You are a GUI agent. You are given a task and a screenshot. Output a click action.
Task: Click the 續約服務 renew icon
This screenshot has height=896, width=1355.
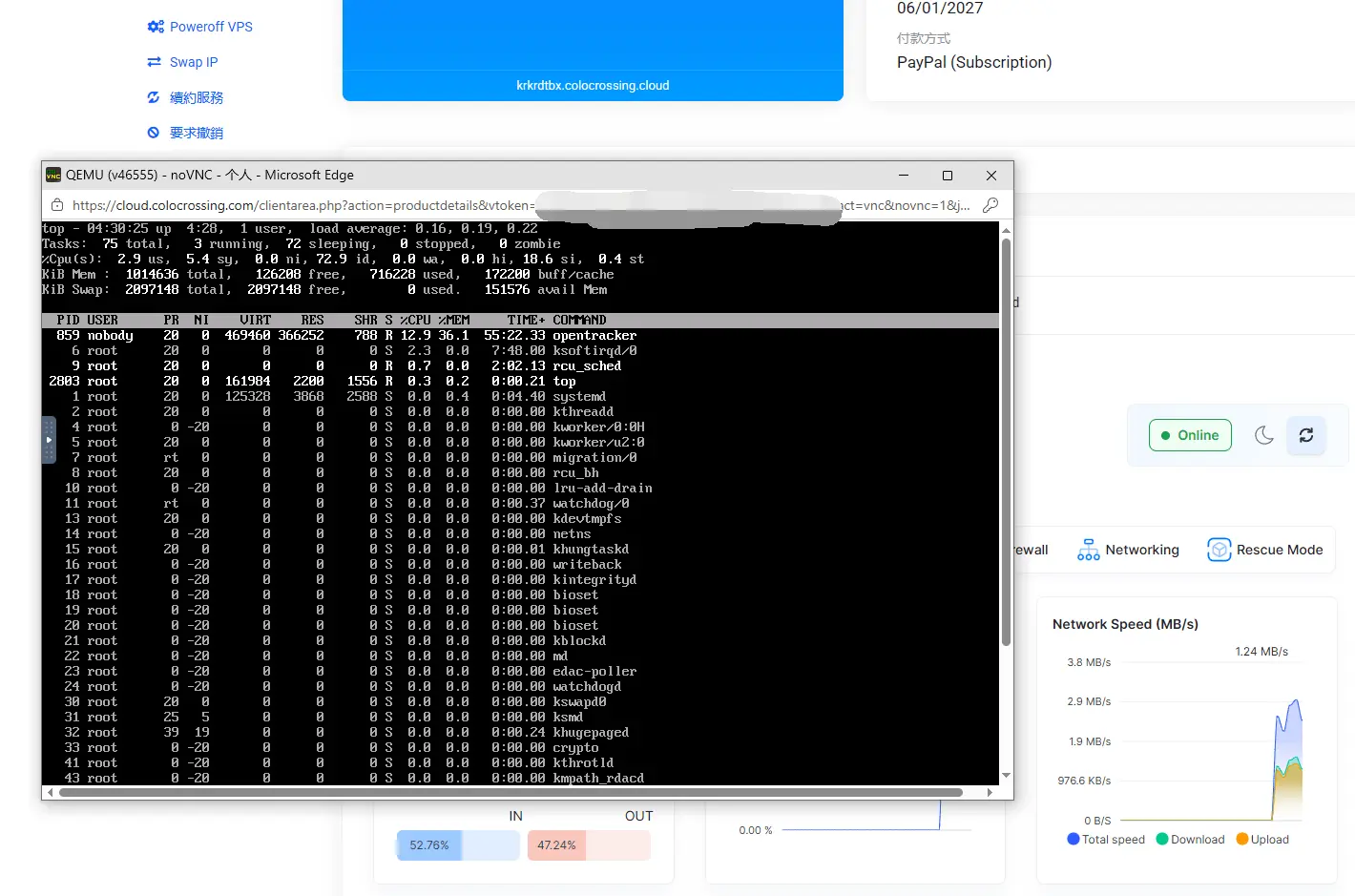[154, 97]
